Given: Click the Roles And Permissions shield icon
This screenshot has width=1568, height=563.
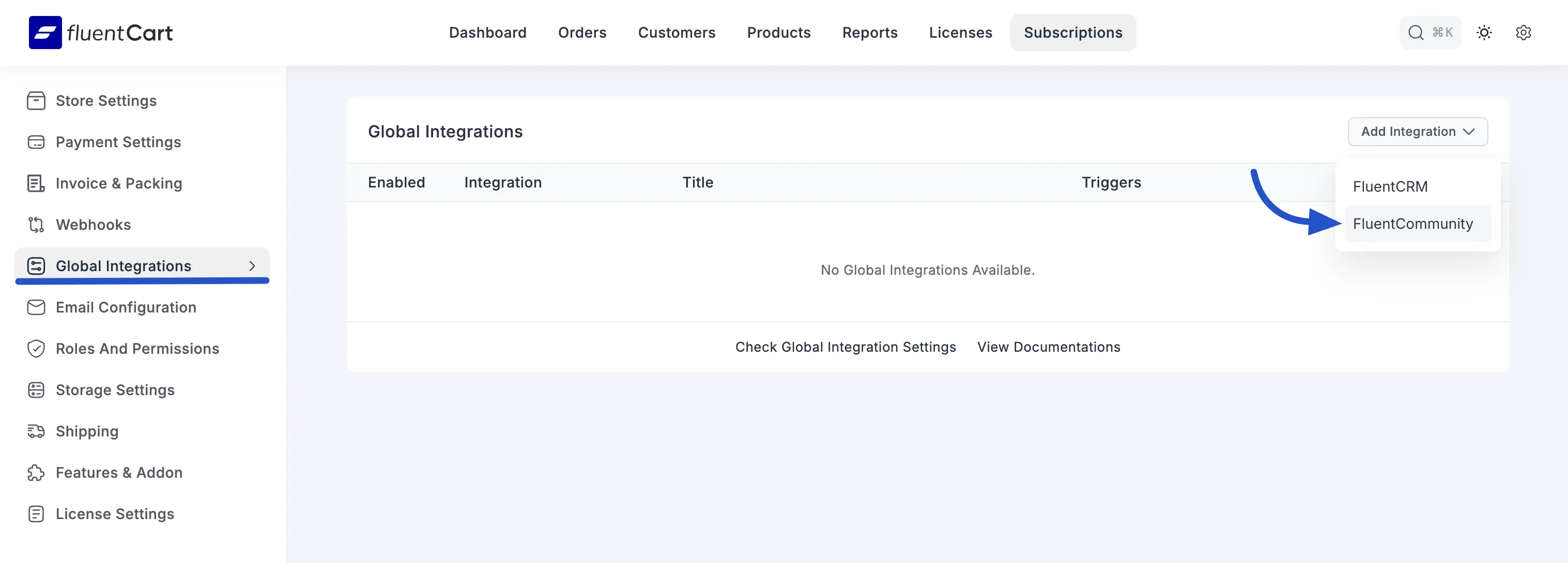Looking at the screenshot, I should pos(36,349).
